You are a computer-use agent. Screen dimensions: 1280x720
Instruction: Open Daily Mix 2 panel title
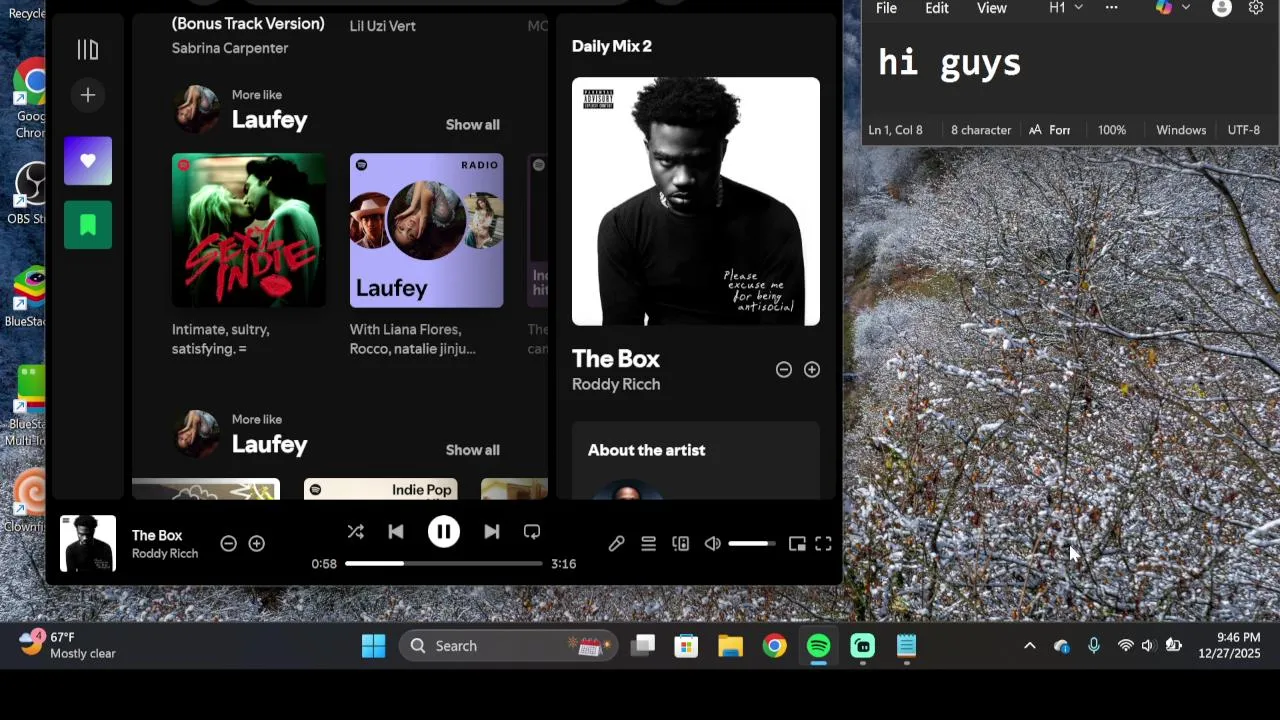click(x=612, y=46)
